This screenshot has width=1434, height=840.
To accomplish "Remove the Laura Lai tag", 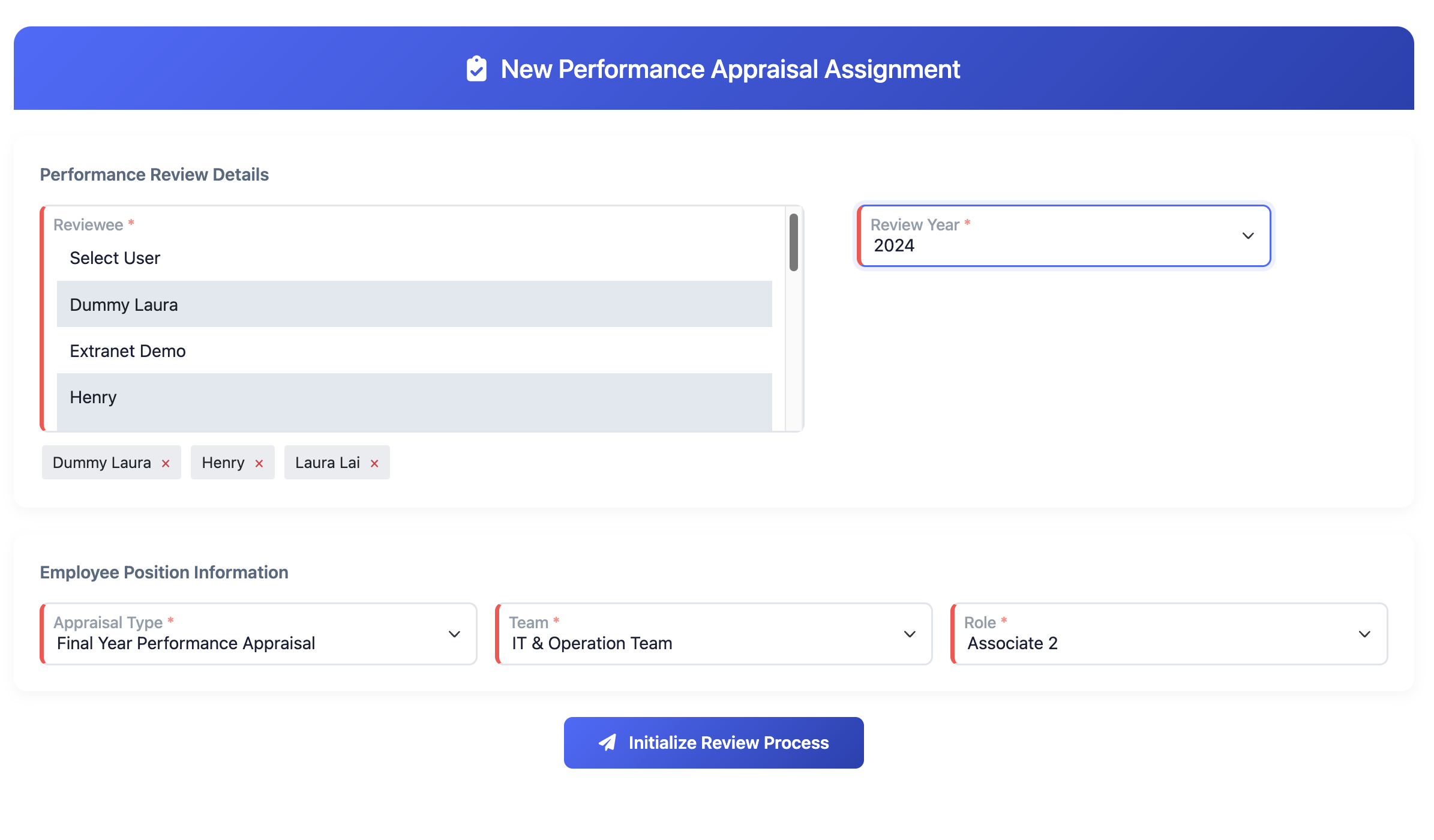I will pos(374,463).
